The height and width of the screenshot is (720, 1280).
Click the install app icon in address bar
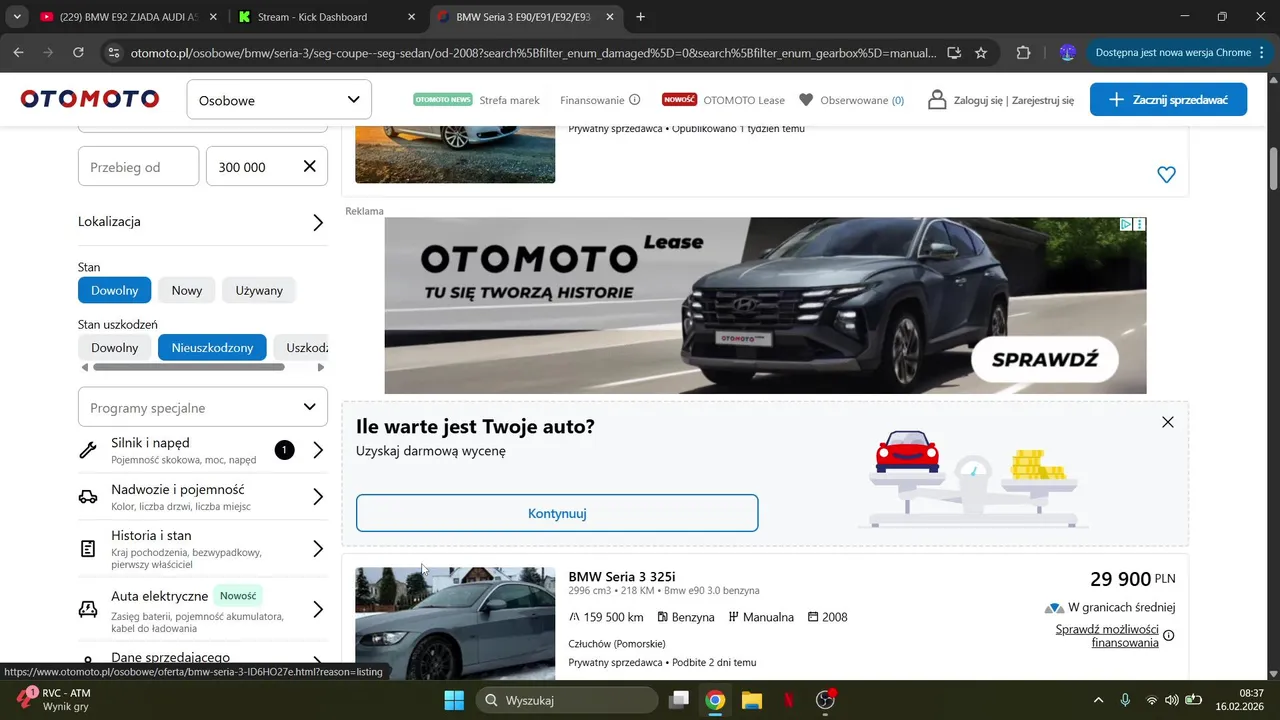pyautogui.click(x=954, y=53)
